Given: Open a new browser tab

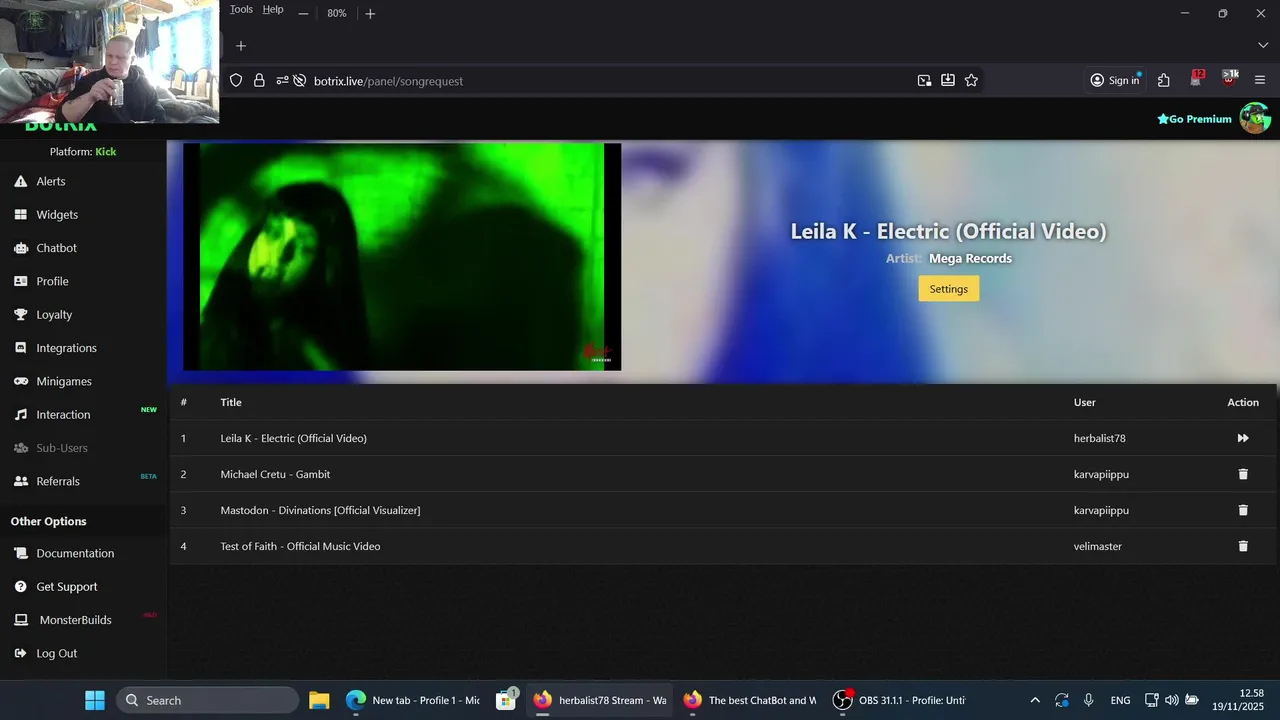Looking at the screenshot, I should tap(240, 45).
